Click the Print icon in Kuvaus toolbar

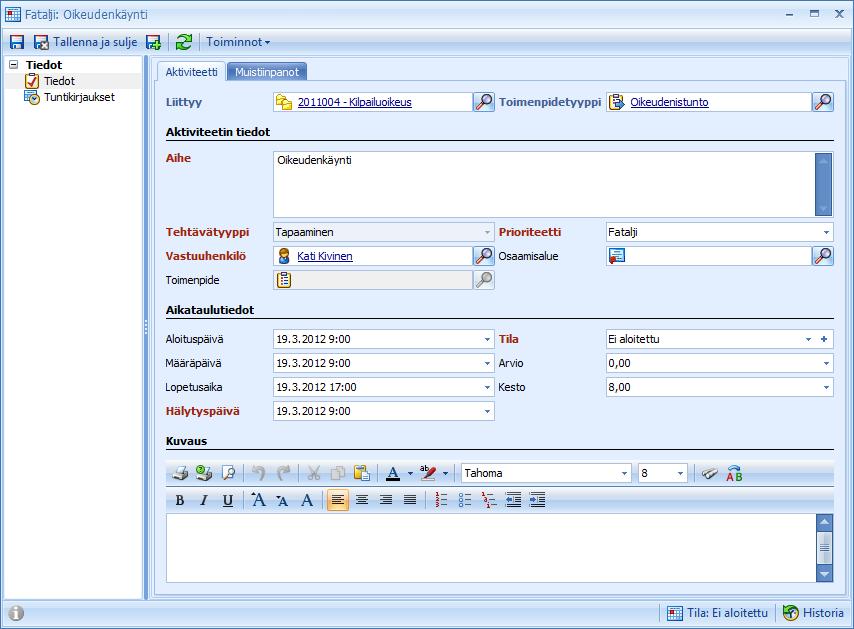(x=180, y=473)
